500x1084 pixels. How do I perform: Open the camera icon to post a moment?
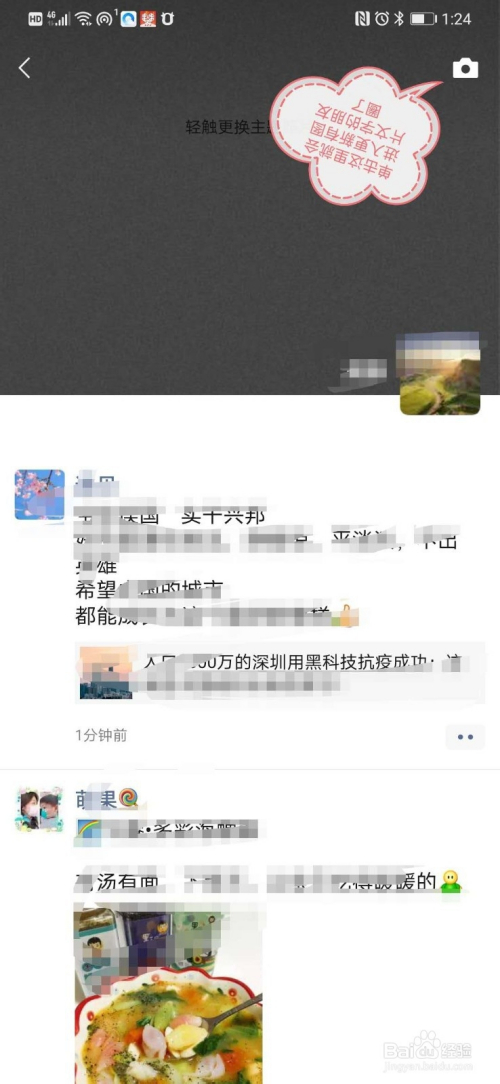(465, 68)
